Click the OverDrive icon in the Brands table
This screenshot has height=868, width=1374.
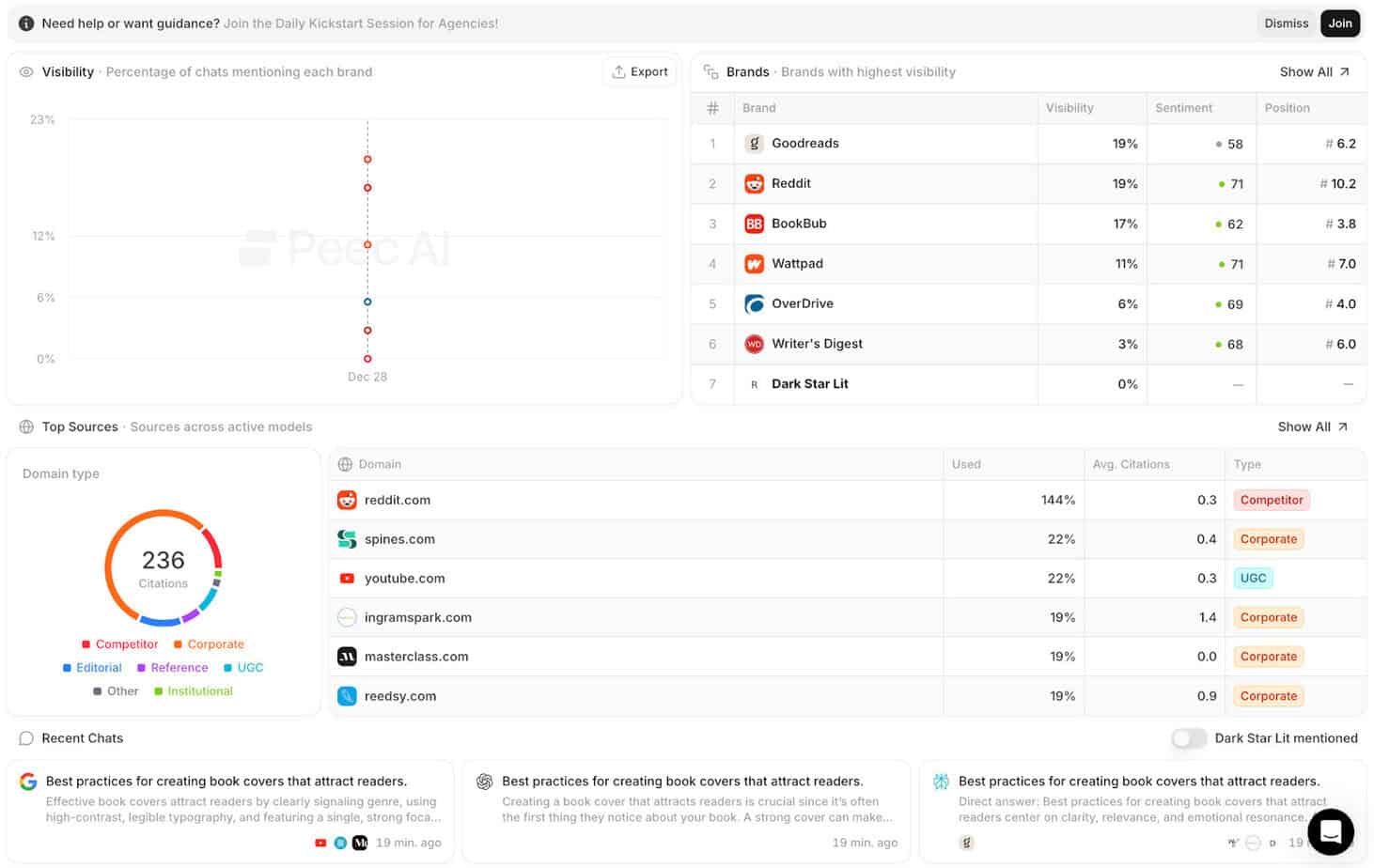coord(755,303)
